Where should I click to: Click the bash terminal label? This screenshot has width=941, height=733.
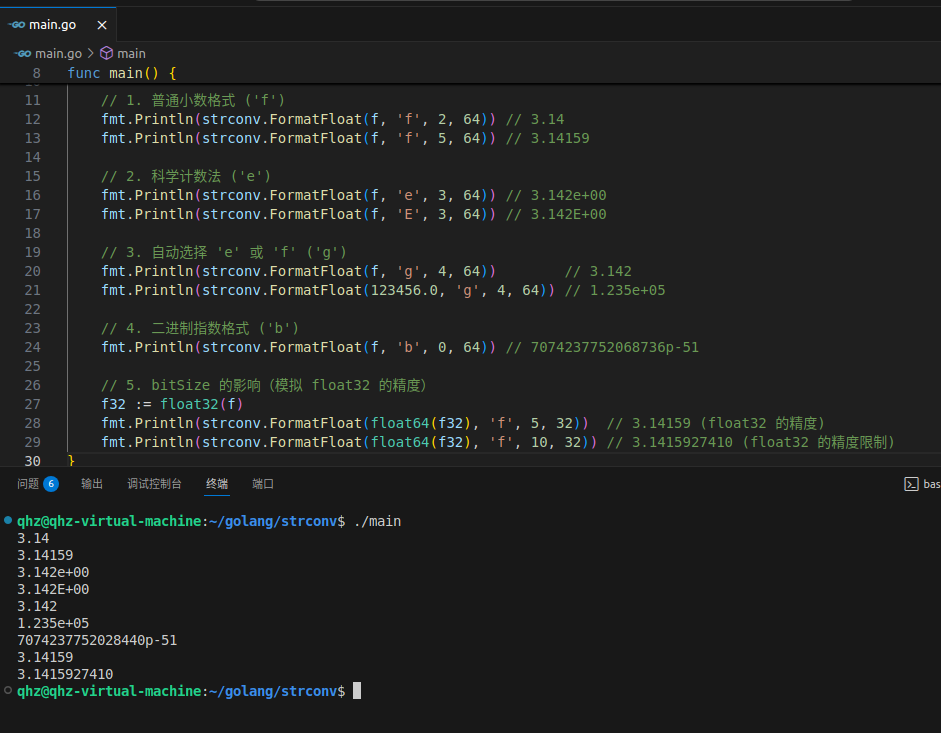931,484
